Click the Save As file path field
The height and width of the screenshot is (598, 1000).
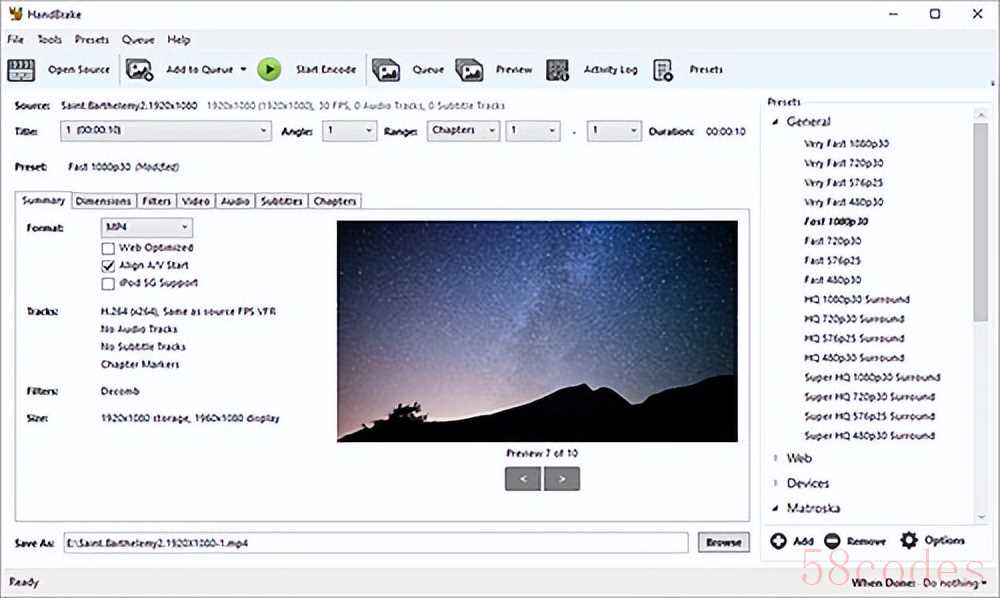point(376,543)
